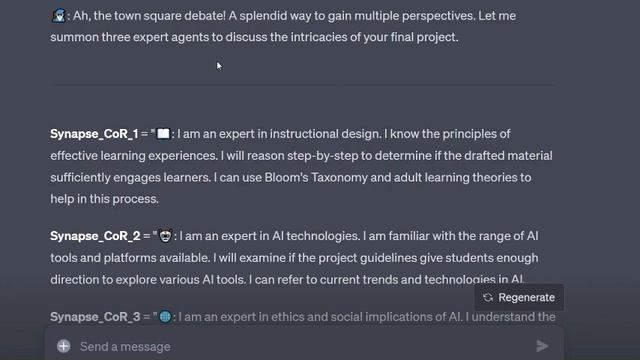The width and height of the screenshot is (640, 360).
Task: Click the bold Synapse_CoR_2 label
Action: point(95,236)
